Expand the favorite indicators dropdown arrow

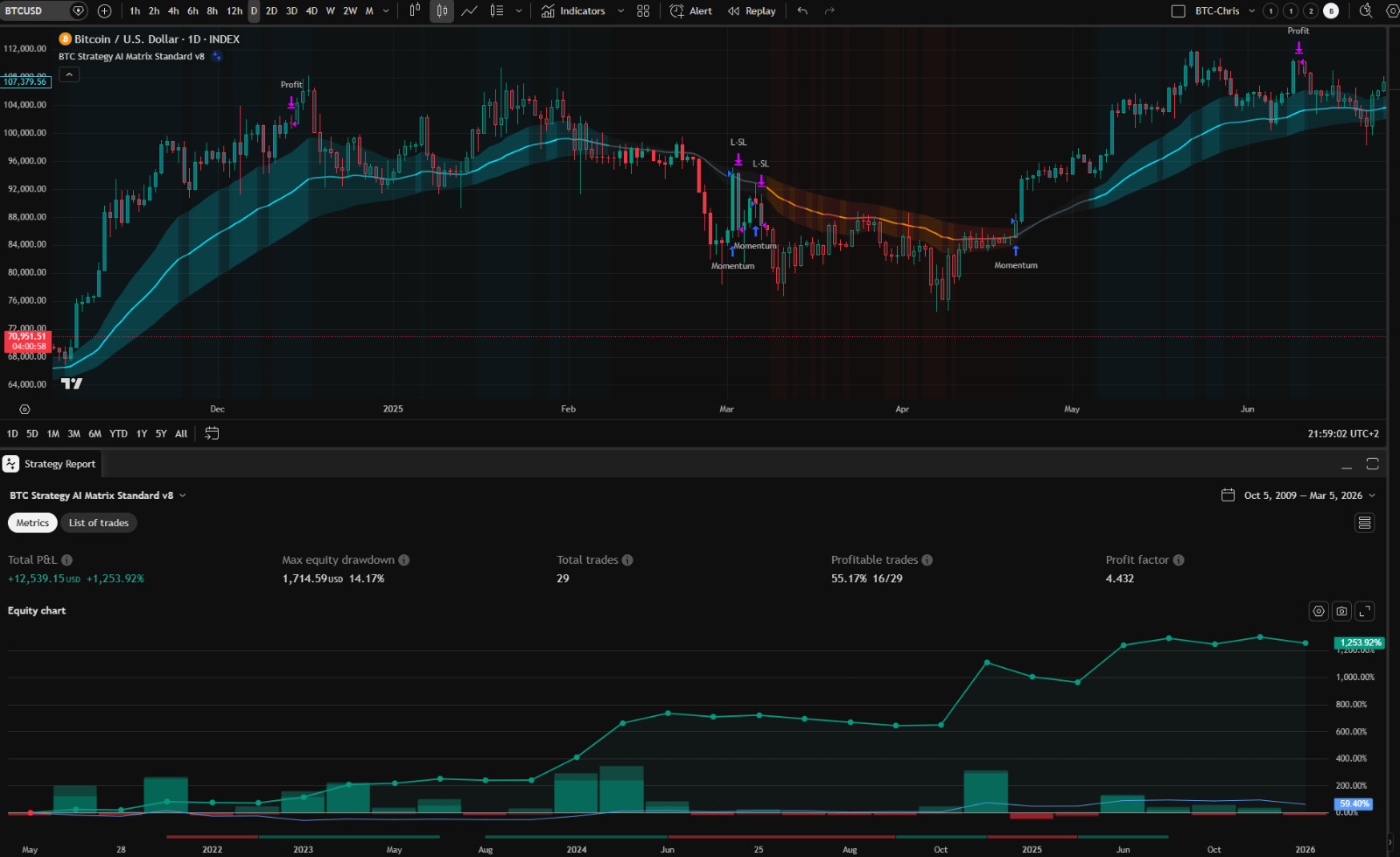pyautogui.click(x=620, y=11)
